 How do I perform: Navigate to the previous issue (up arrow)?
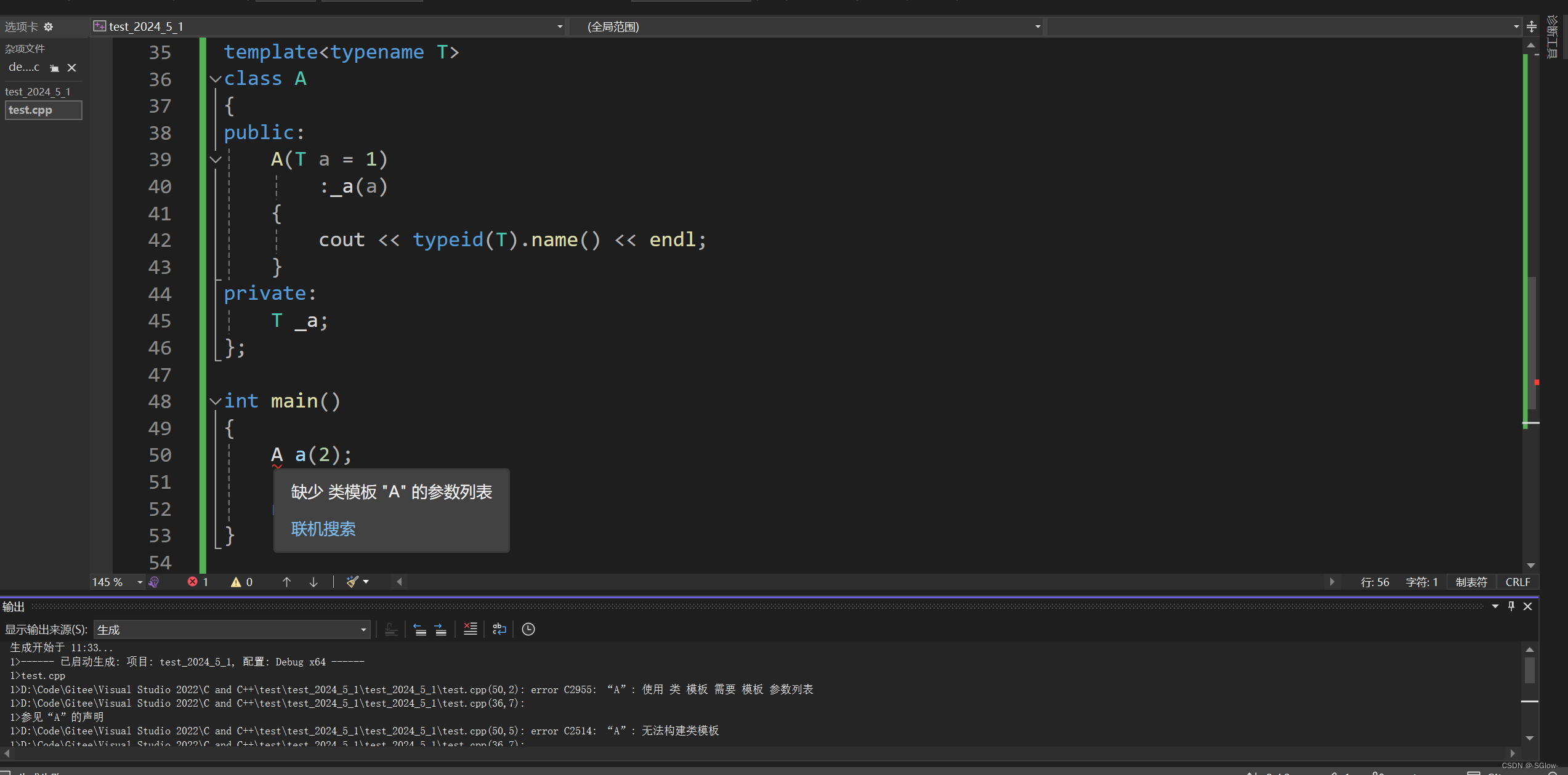point(286,582)
